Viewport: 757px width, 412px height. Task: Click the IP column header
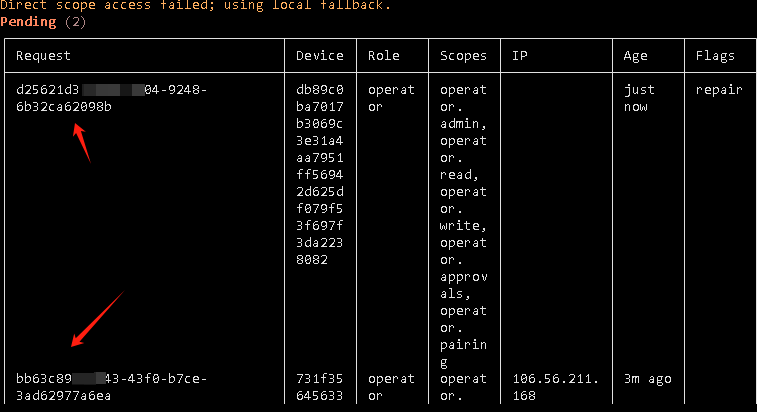[519, 56]
